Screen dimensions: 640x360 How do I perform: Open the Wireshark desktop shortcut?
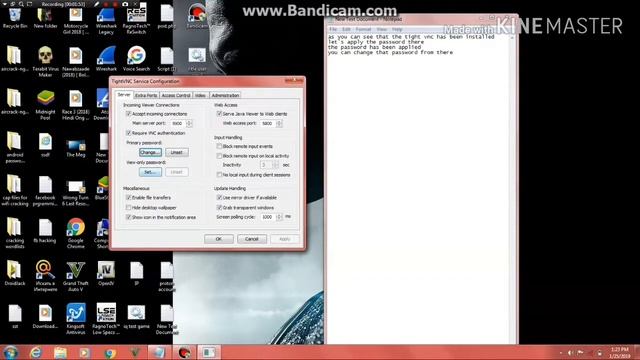click(106, 59)
